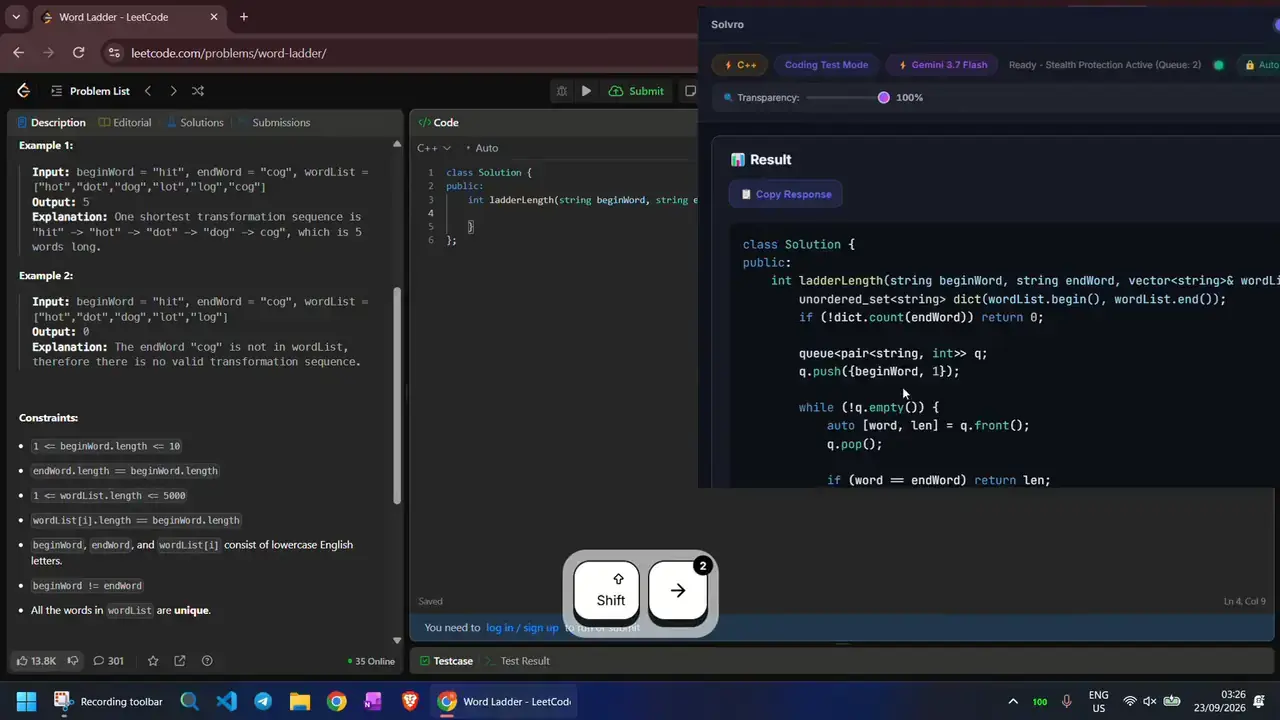
Task: Run the code with the play icon
Action: (586, 91)
